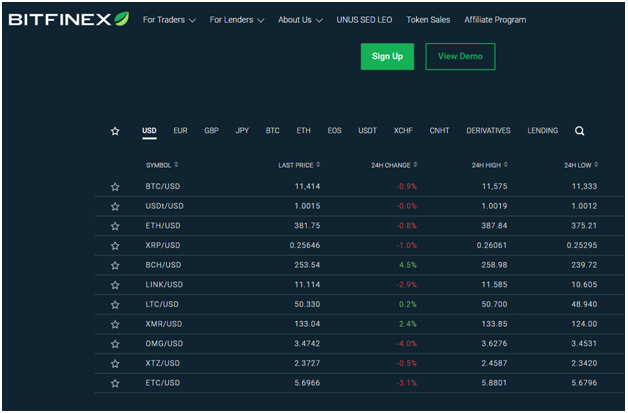Click the View Demo button
The image size is (628, 413).
pos(460,56)
